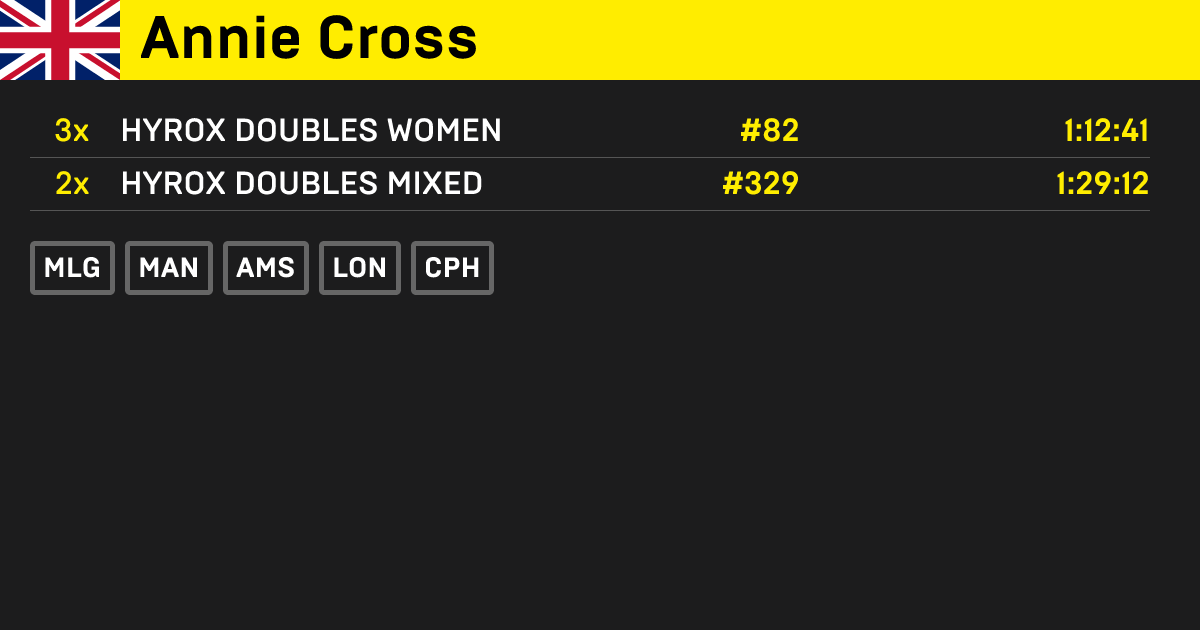Select the 1:12:41 best time
Screen dimensions: 1200x630
(x=1104, y=130)
